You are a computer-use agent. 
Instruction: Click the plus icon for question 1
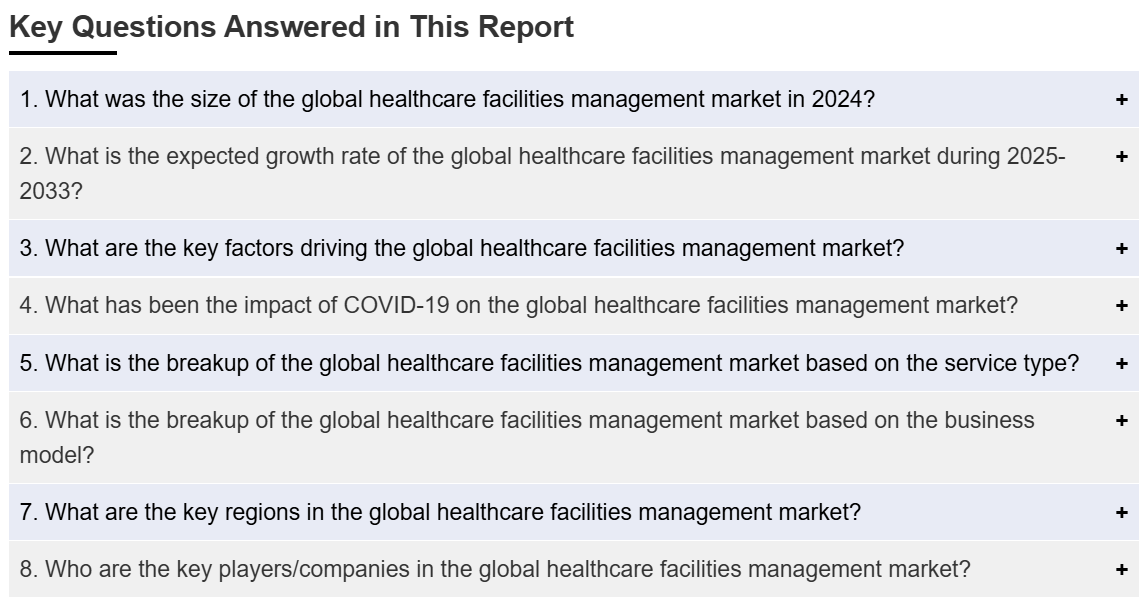pyautogui.click(x=1121, y=99)
